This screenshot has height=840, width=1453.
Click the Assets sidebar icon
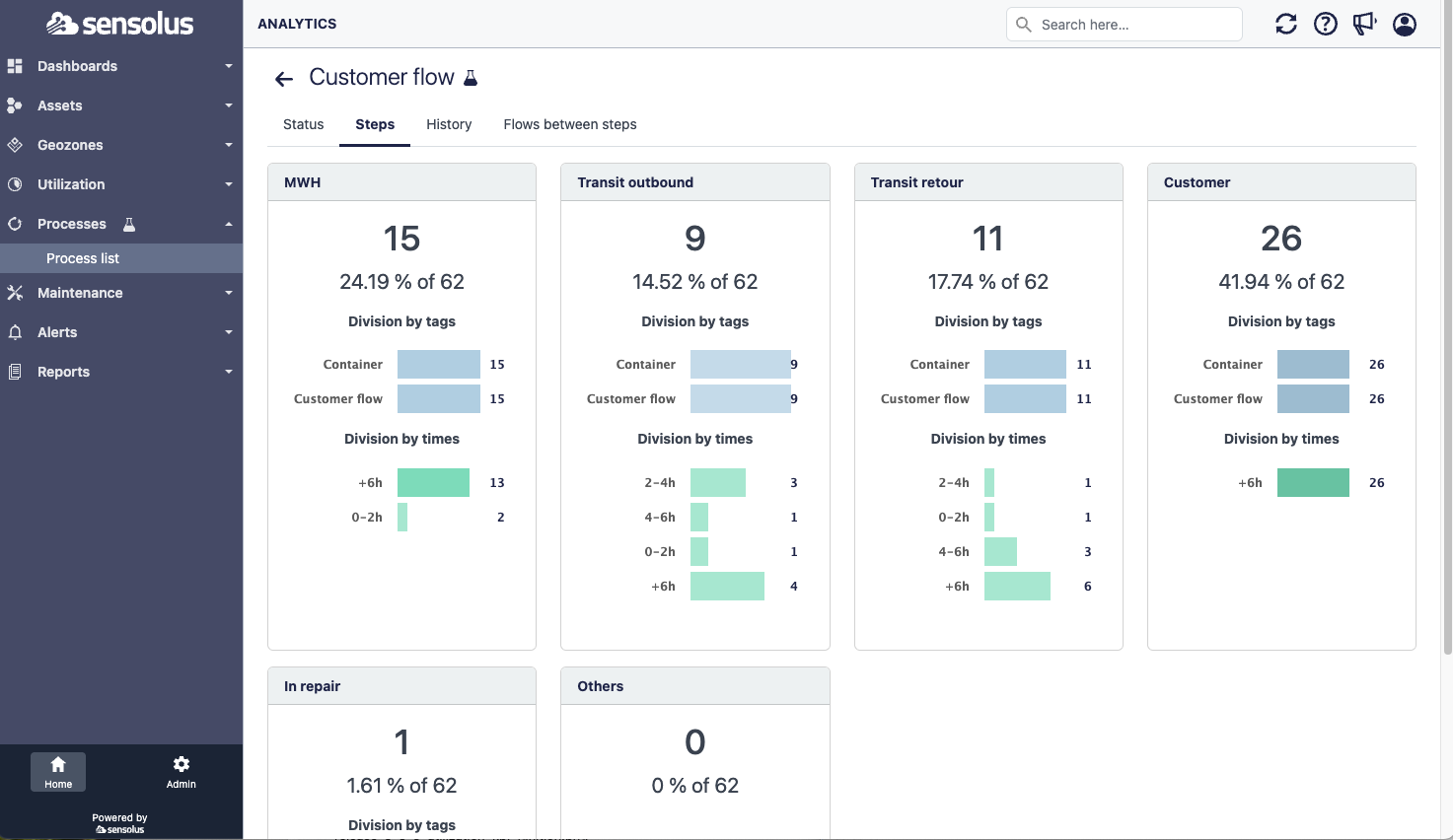15,105
